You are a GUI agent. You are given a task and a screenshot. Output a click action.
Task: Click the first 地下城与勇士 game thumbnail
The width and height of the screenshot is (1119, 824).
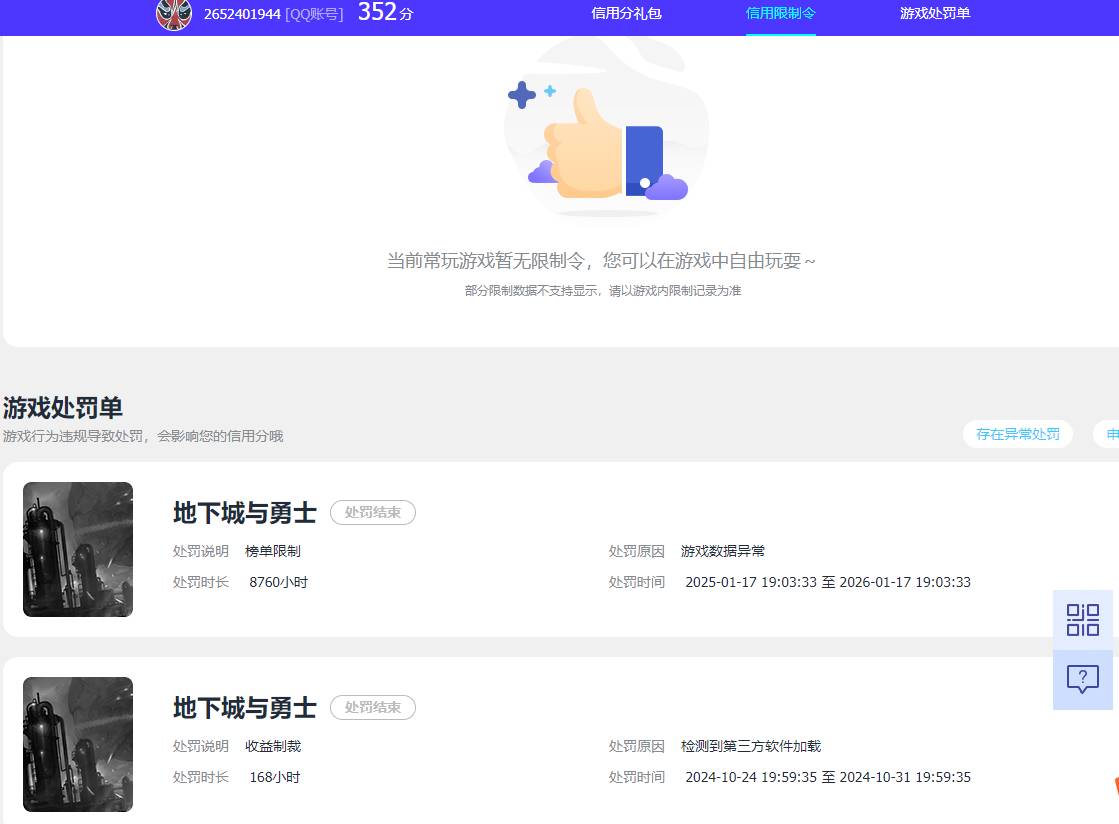tap(77, 549)
